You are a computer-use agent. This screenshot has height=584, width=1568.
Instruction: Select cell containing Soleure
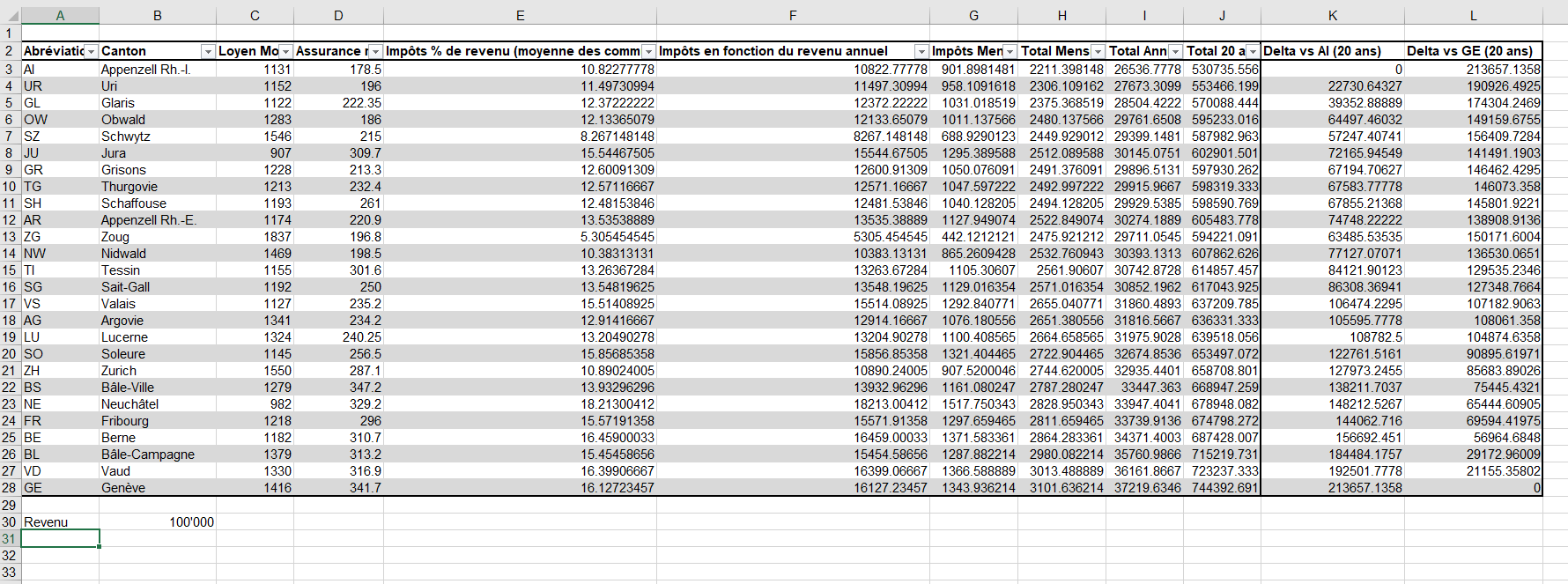point(157,354)
